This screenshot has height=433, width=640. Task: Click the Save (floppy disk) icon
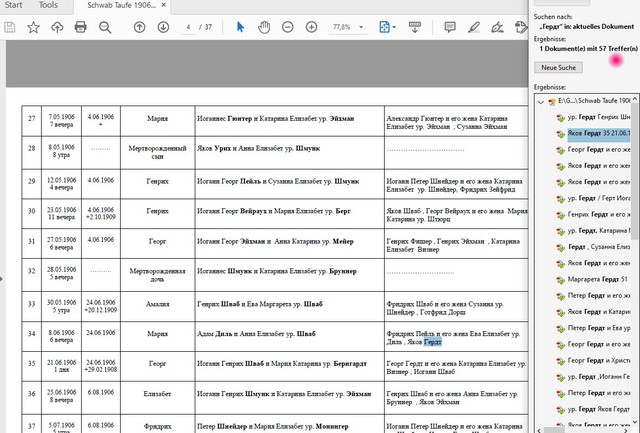10,27
